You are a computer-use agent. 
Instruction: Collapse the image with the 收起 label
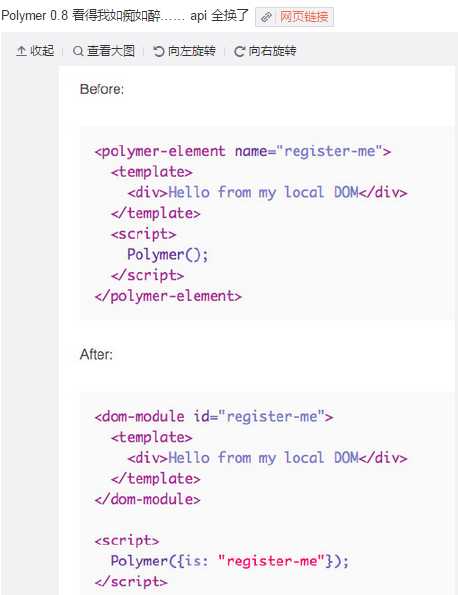(35, 51)
